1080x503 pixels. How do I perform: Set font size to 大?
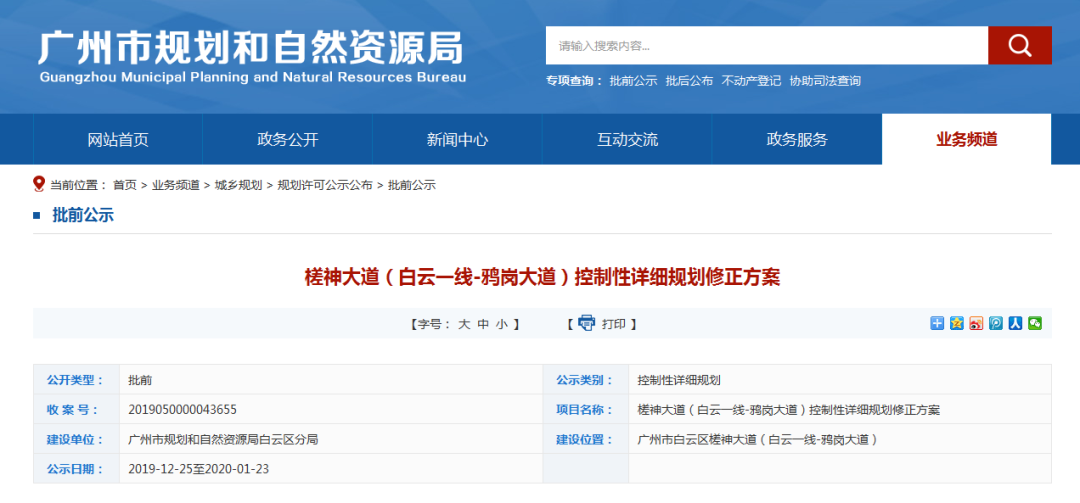[464, 324]
